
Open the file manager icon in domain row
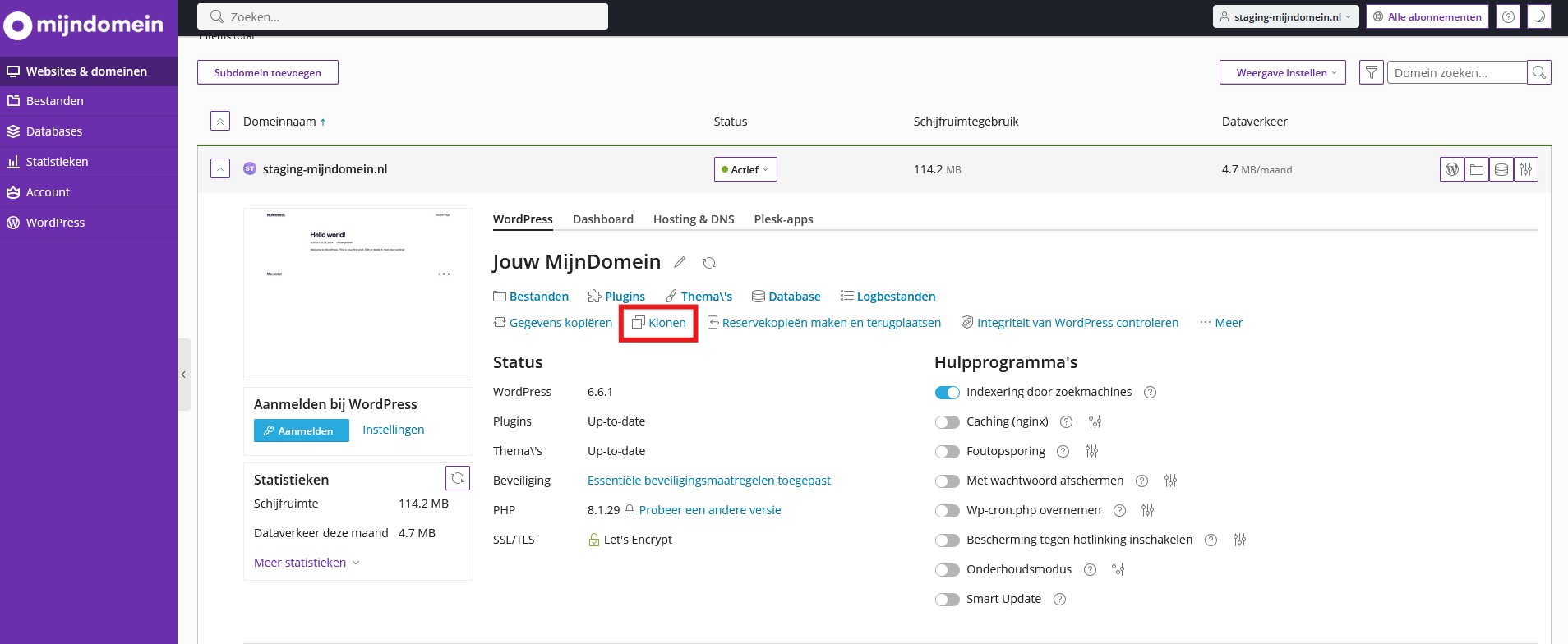[1477, 169]
